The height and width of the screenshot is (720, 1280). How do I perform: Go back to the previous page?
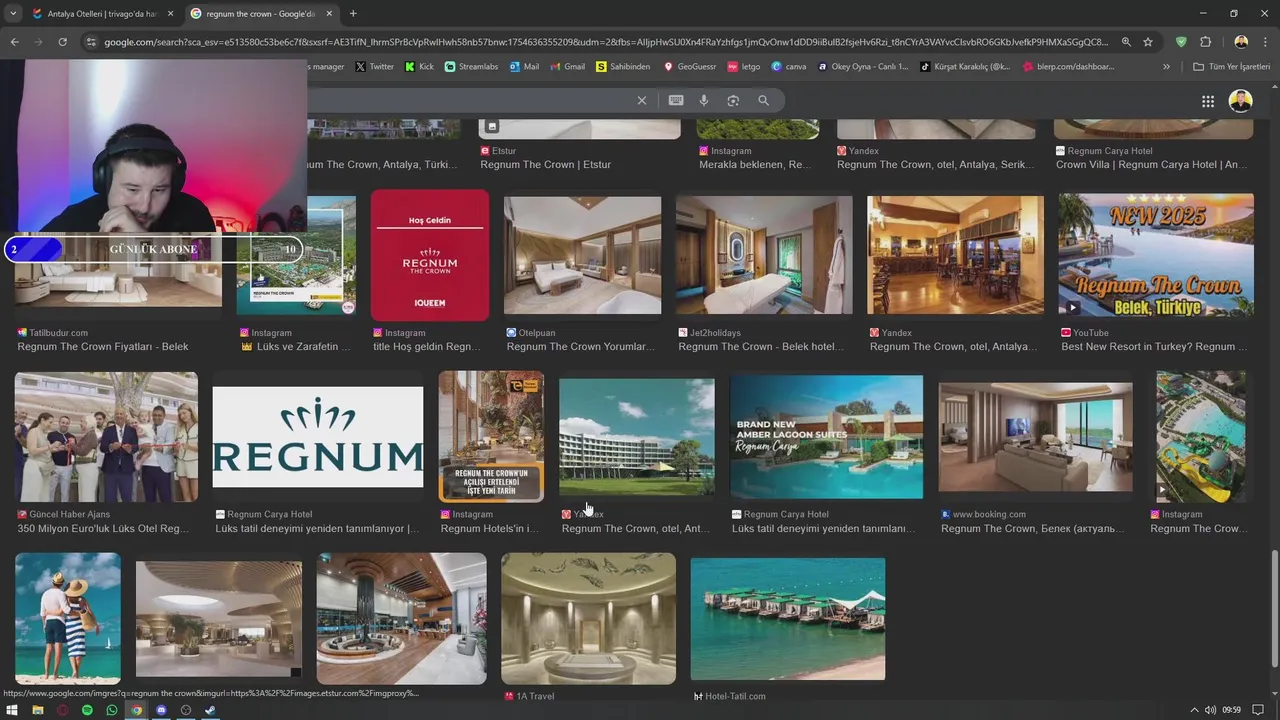pos(14,42)
